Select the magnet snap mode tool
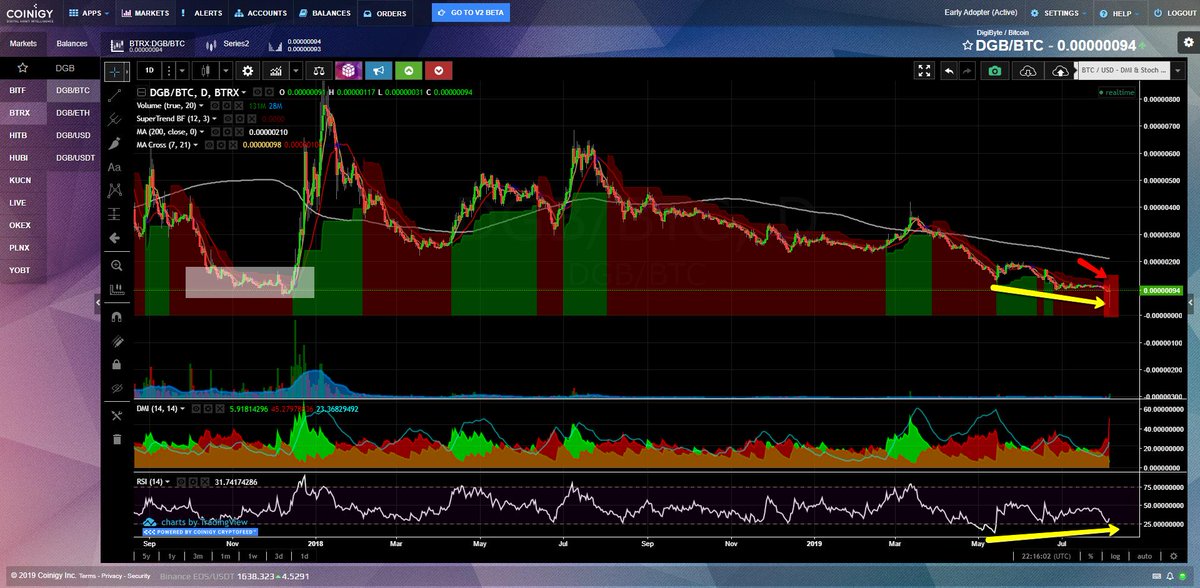The height and width of the screenshot is (588, 1200). [x=115, y=316]
